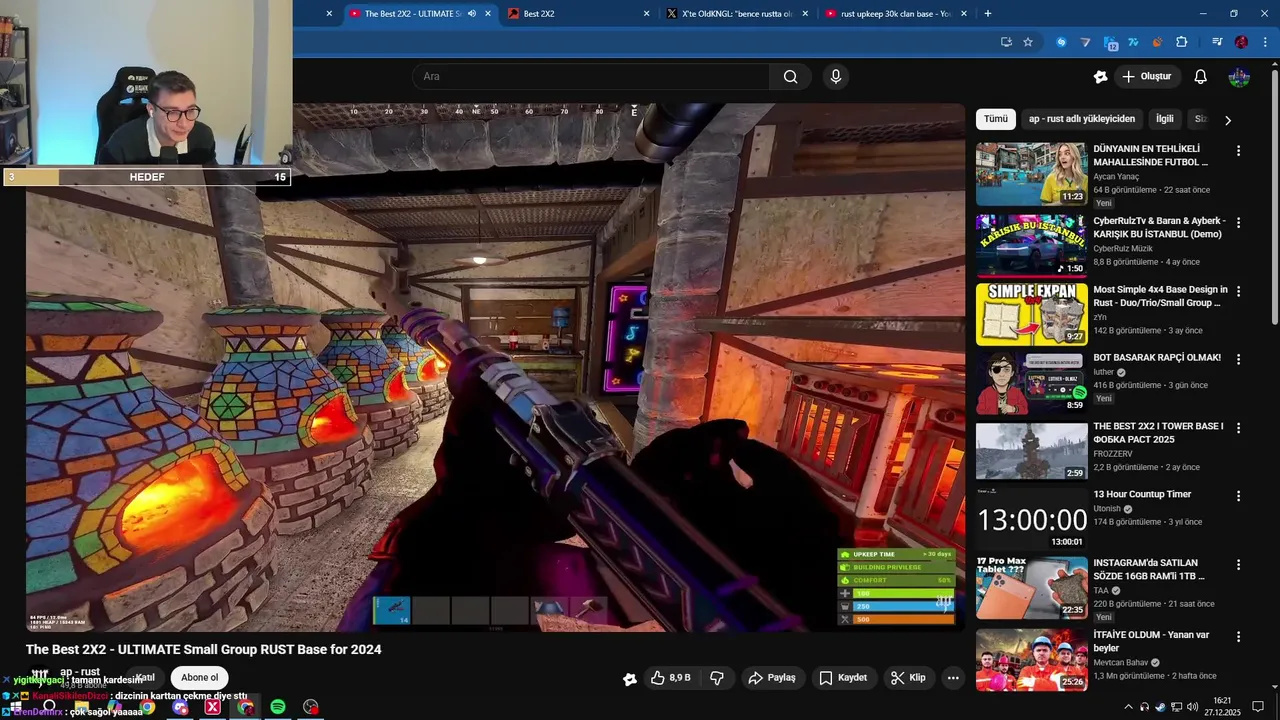Open the YouTube account avatar menu
Viewport: 1280px width, 720px height.
(1239, 77)
